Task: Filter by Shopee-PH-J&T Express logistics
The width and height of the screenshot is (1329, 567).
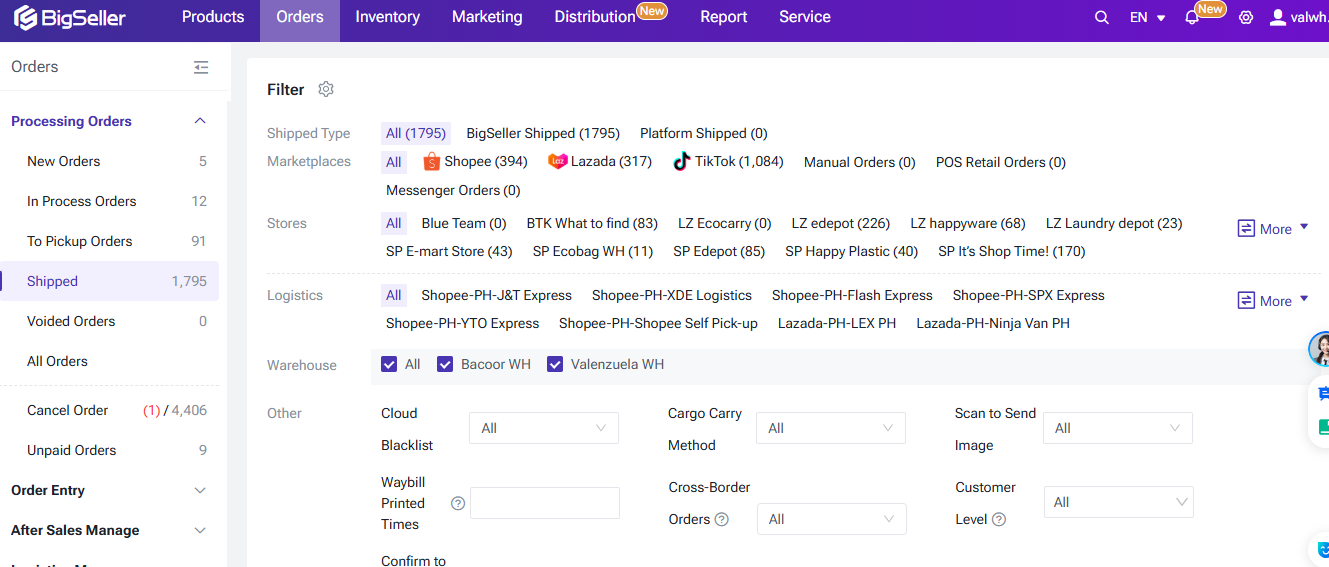Action: pos(497,295)
